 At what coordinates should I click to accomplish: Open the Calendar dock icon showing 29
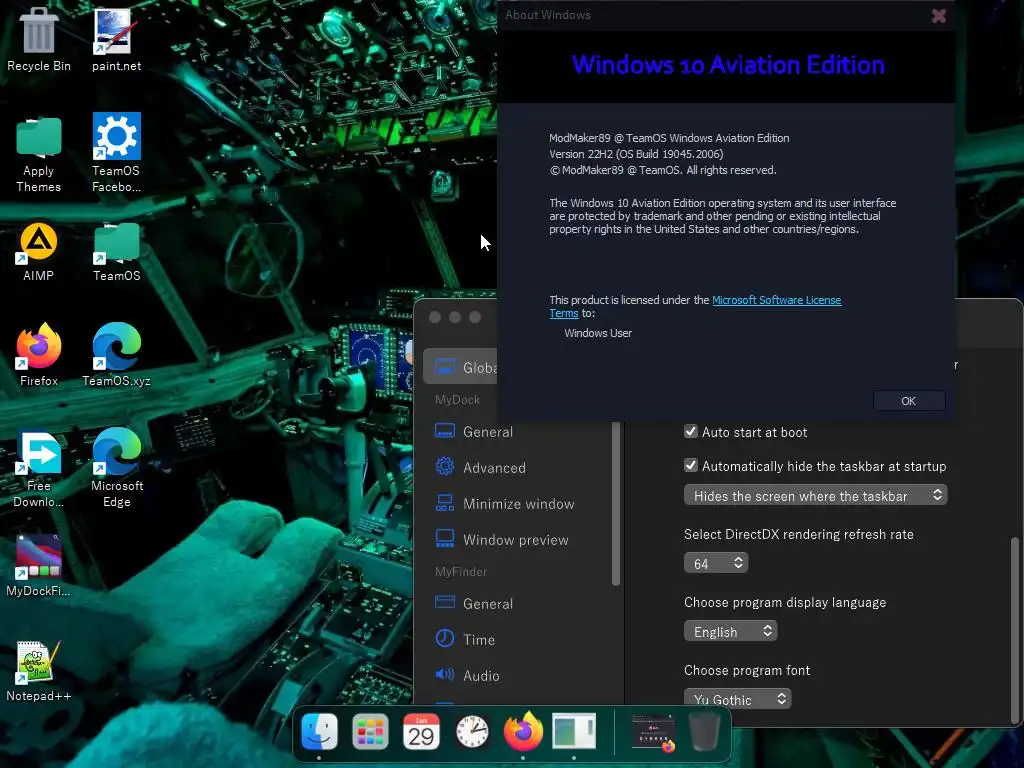pyautogui.click(x=421, y=731)
